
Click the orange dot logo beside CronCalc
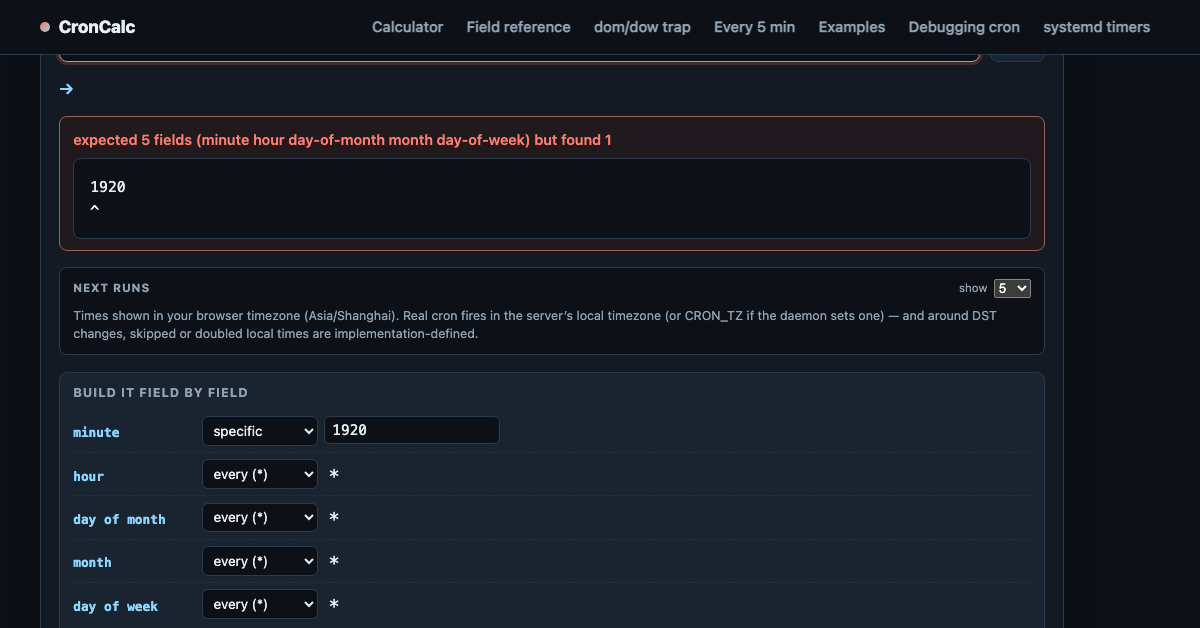tap(45, 27)
